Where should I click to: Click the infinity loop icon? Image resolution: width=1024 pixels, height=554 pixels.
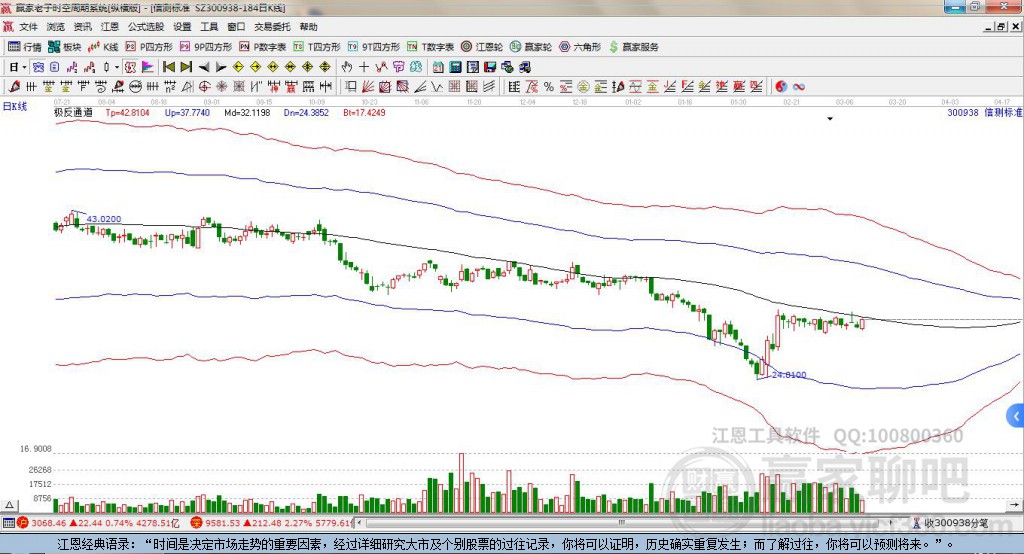799,87
